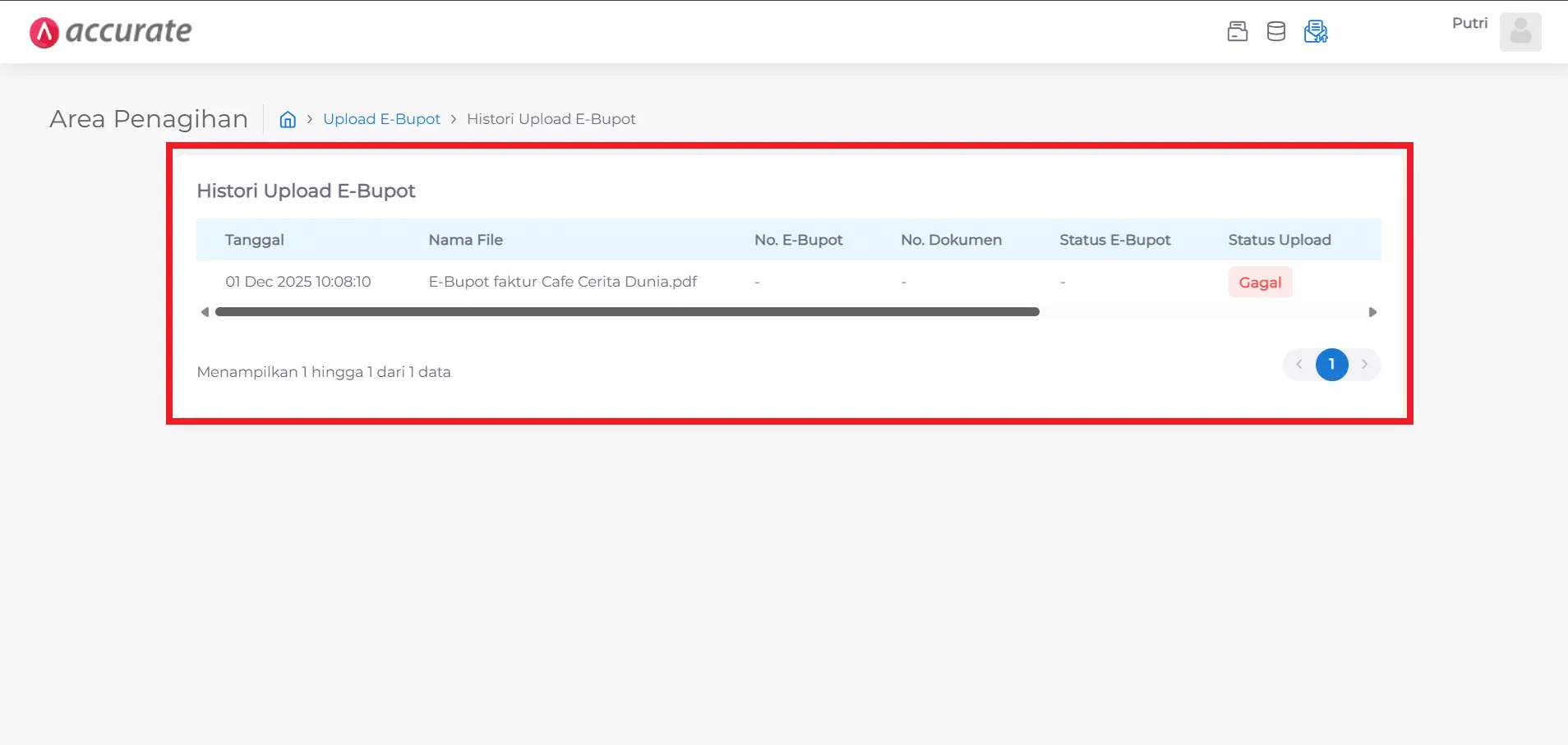The image size is (1568, 745).
Task: Sort by the Tanggal column header
Action: (254, 239)
